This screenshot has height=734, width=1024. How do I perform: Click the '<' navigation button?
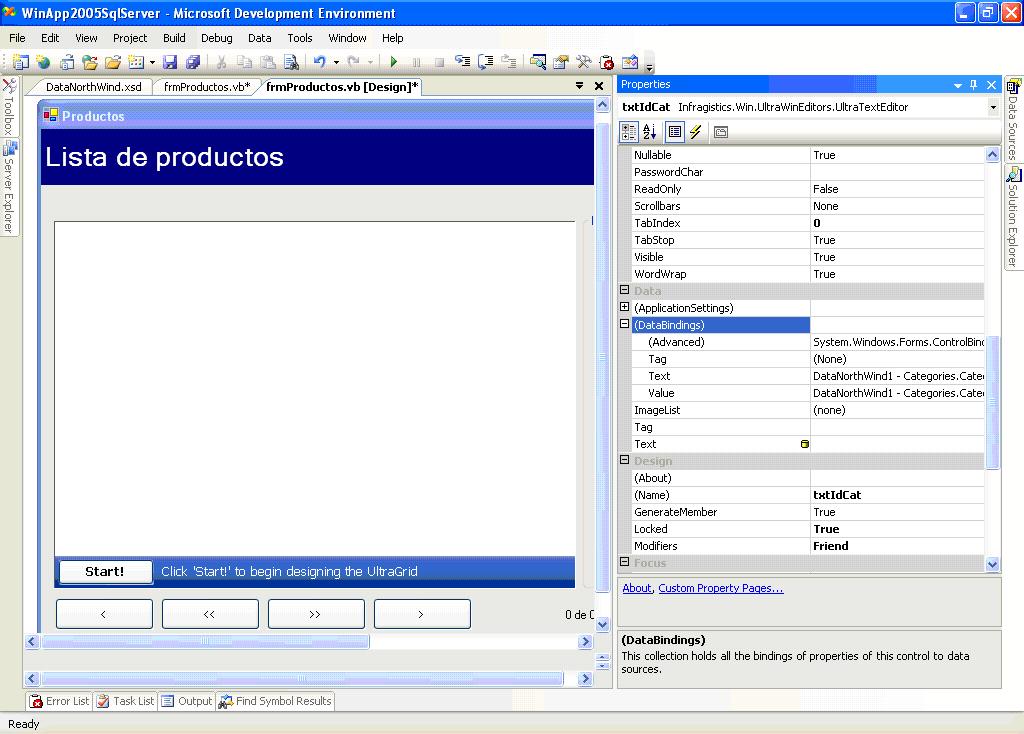104,614
